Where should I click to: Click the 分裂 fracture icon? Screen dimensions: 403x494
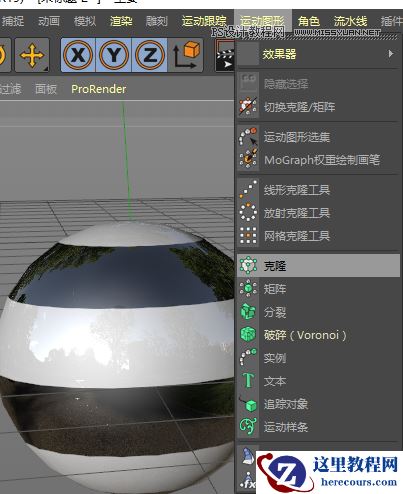point(248,311)
